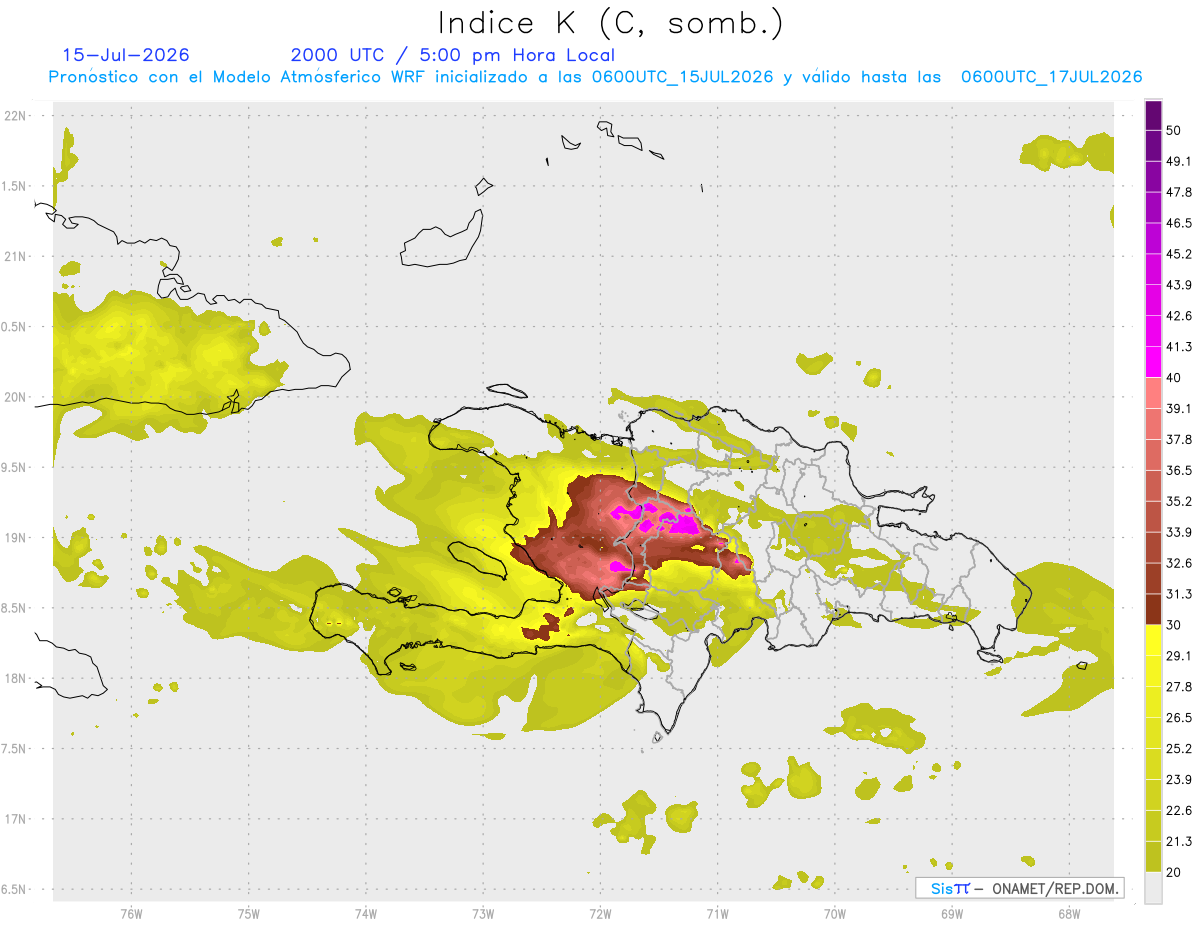The width and height of the screenshot is (1200, 927).
Task: Click the "46.5" color scale value
Action: point(1178,223)
